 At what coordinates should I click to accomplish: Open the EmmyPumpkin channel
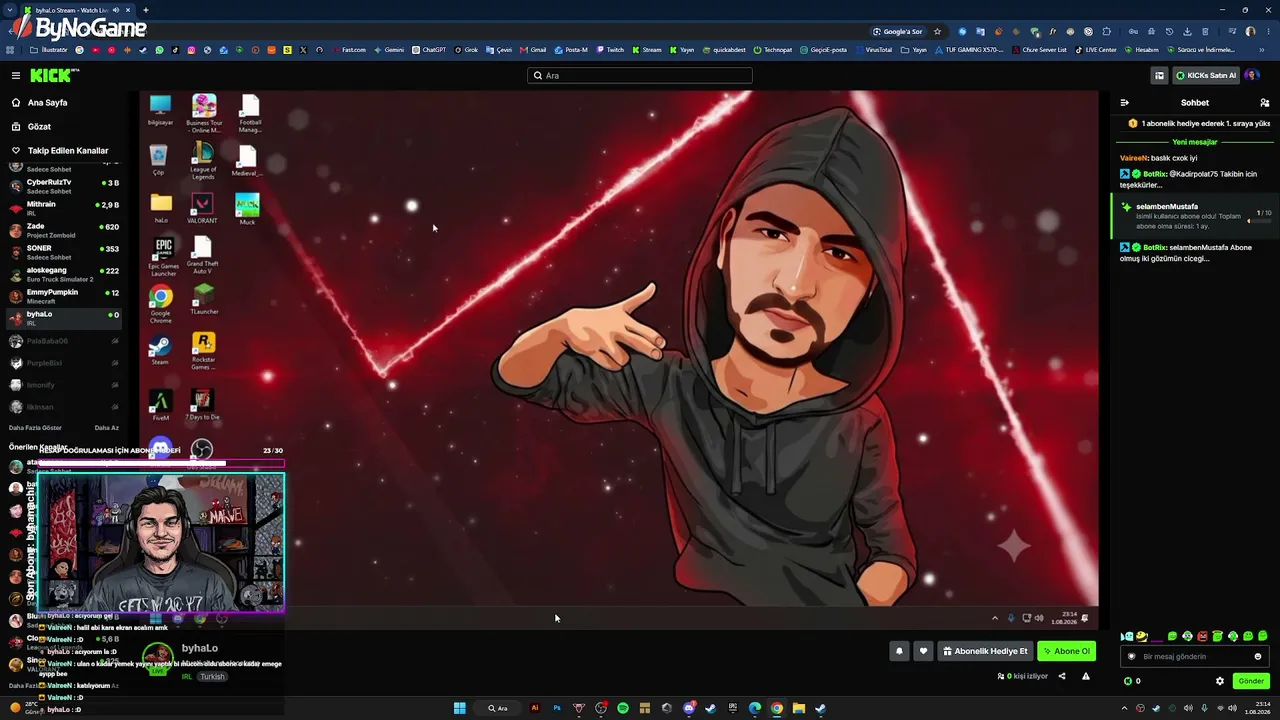64,296
